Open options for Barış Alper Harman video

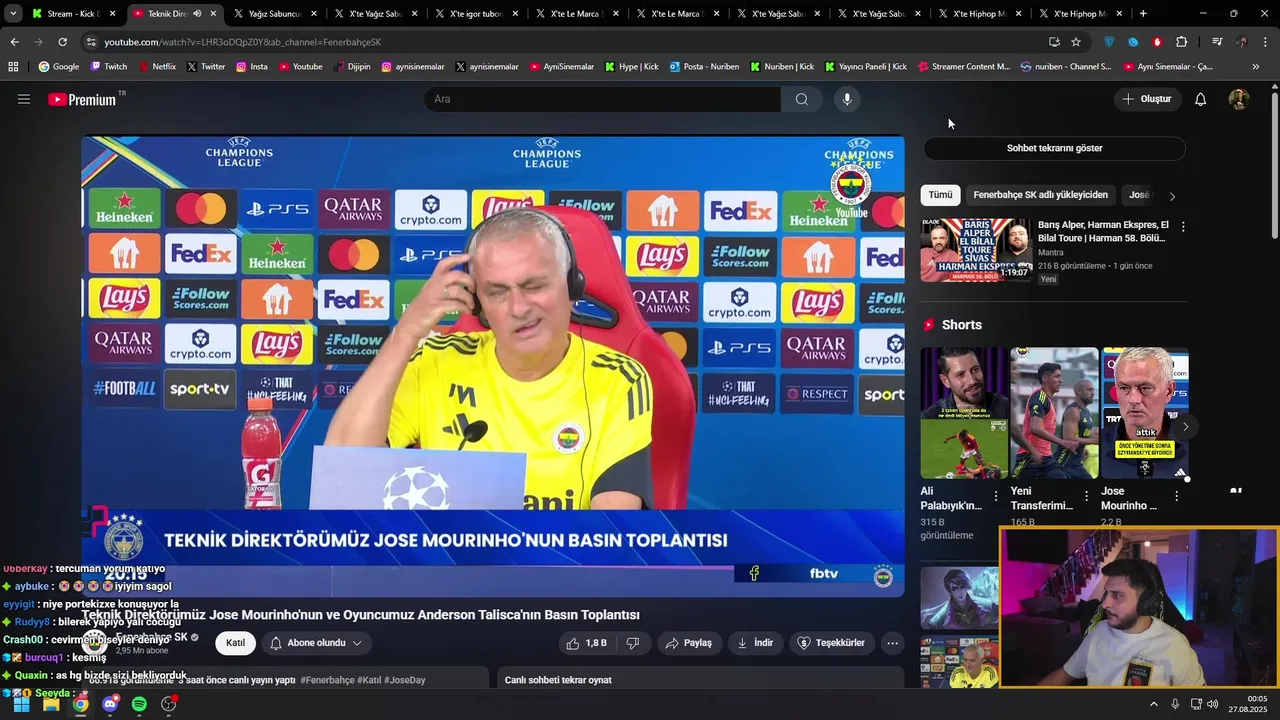[1183, 227]
